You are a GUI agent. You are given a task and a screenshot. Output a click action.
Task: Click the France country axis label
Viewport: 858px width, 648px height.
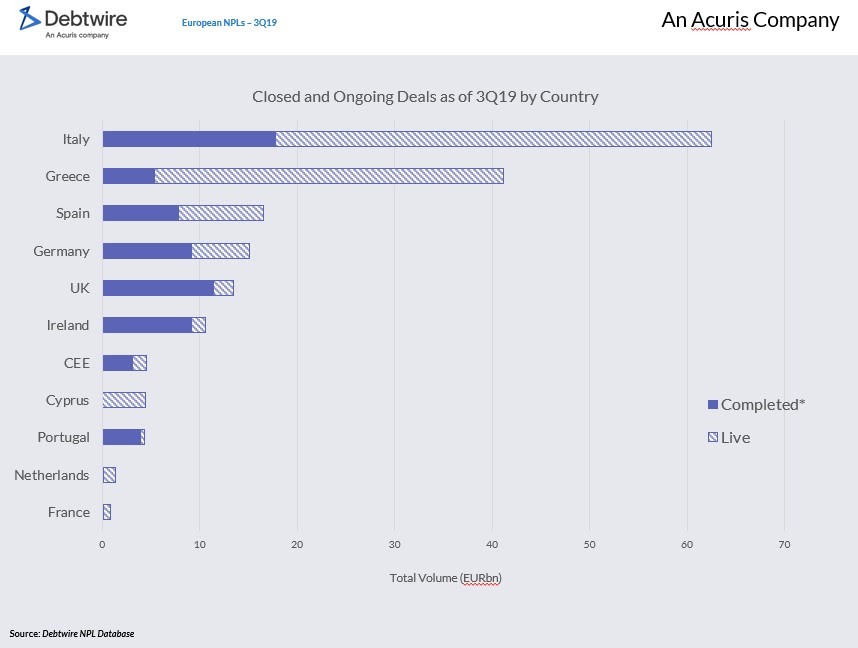69,512
